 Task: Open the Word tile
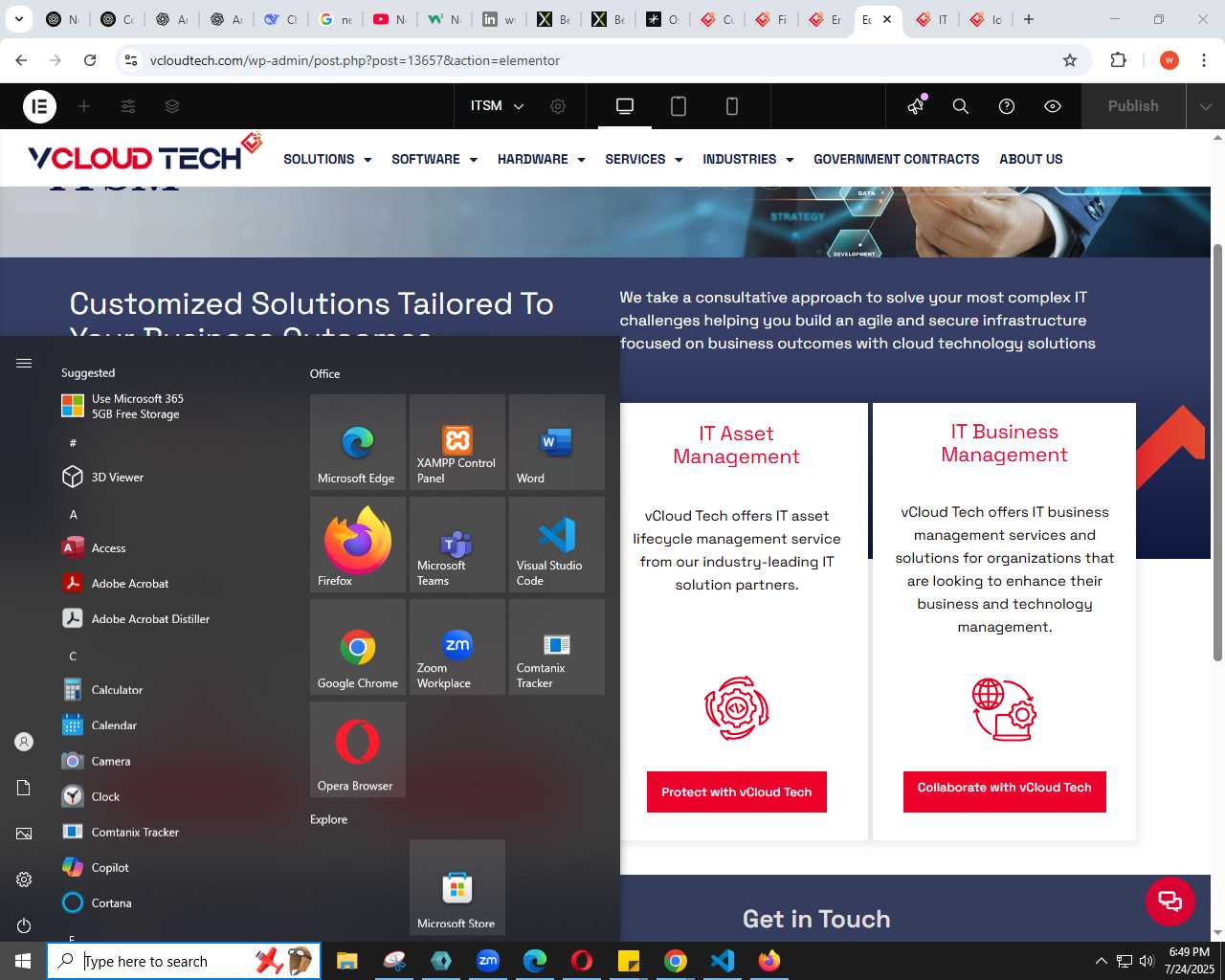[x=557, y=442]
